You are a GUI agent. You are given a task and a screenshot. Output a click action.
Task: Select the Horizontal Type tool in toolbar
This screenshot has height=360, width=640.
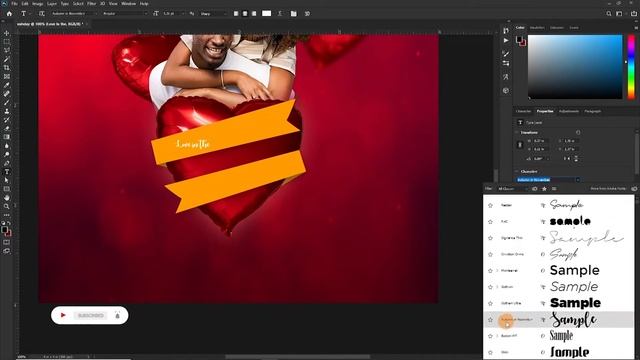tap(7, 172)
